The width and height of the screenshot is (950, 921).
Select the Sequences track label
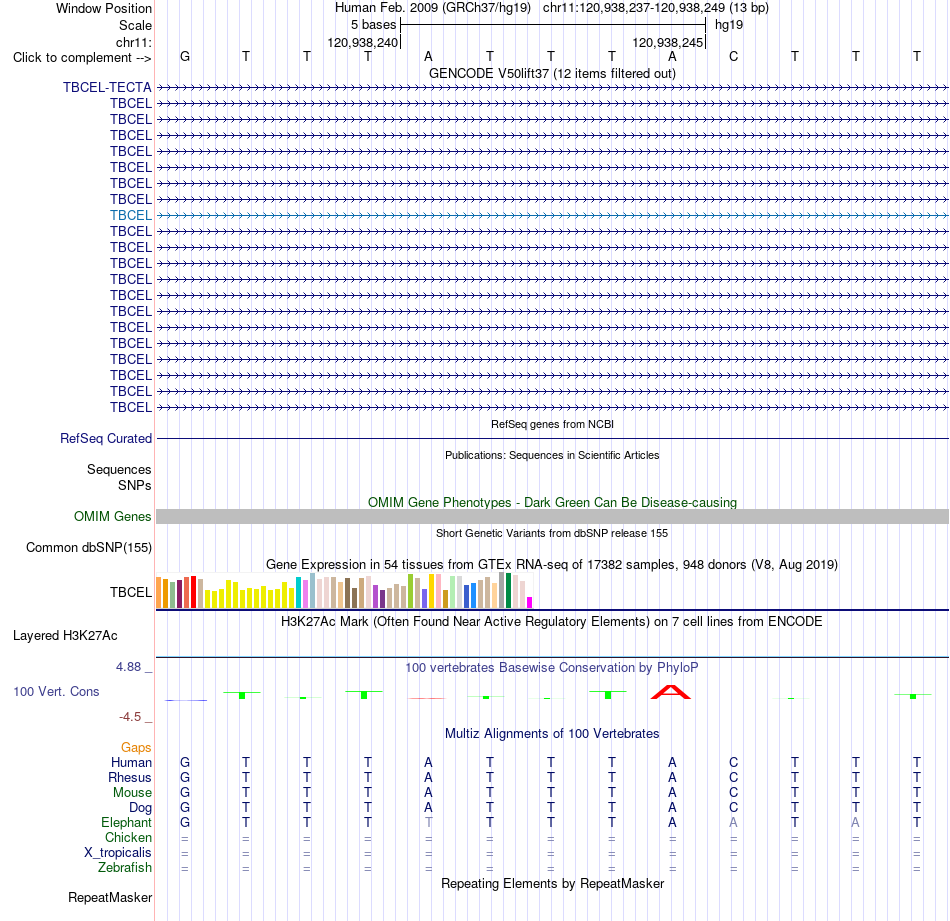(x=119, y=470)
